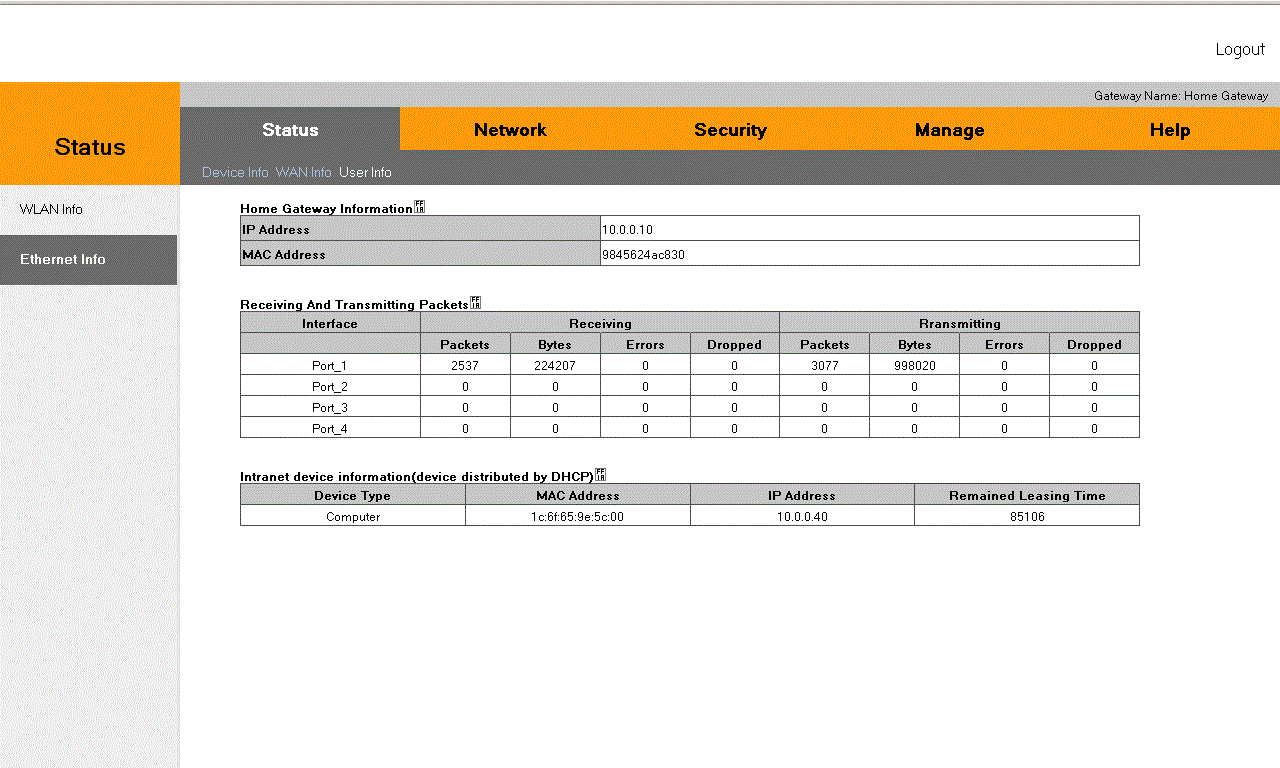Open the Device Info sub-menu link
1280x768 pixels.
[235, 172]
